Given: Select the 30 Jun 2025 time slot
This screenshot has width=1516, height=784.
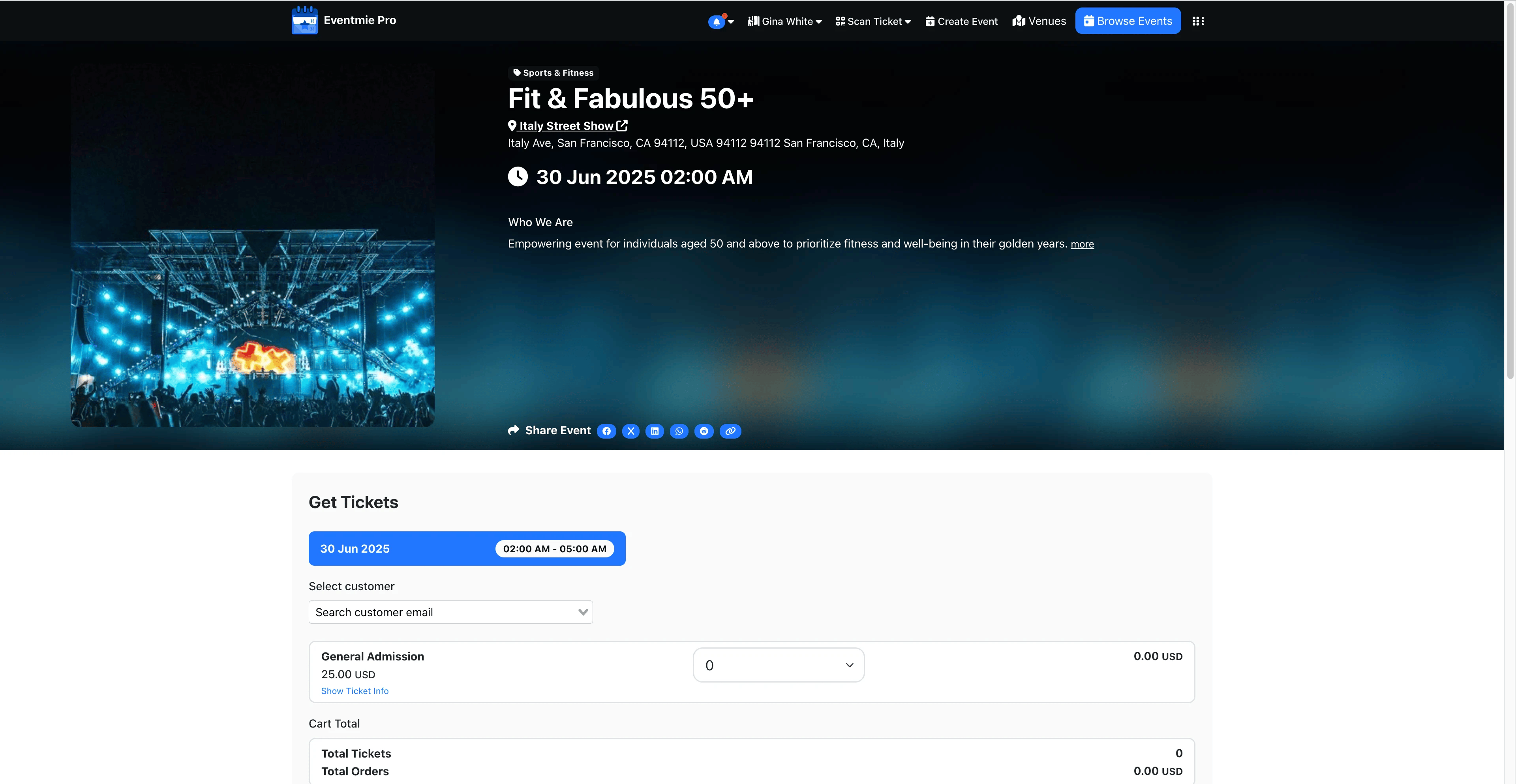Looking at the screenshot, I should [467, 549].
